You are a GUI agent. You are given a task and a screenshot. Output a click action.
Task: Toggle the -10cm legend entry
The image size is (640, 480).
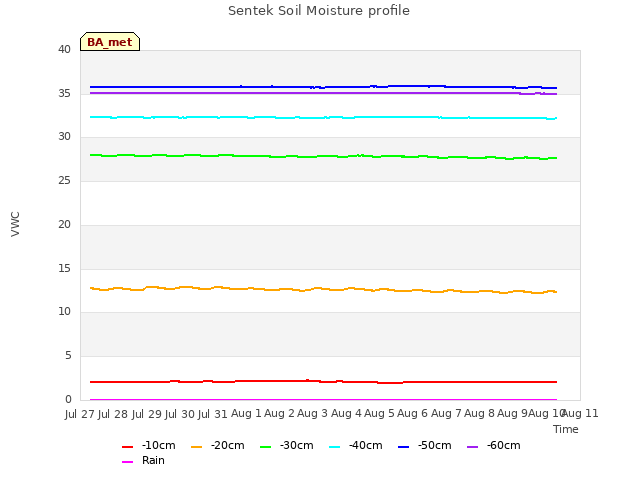pos(149,446)
